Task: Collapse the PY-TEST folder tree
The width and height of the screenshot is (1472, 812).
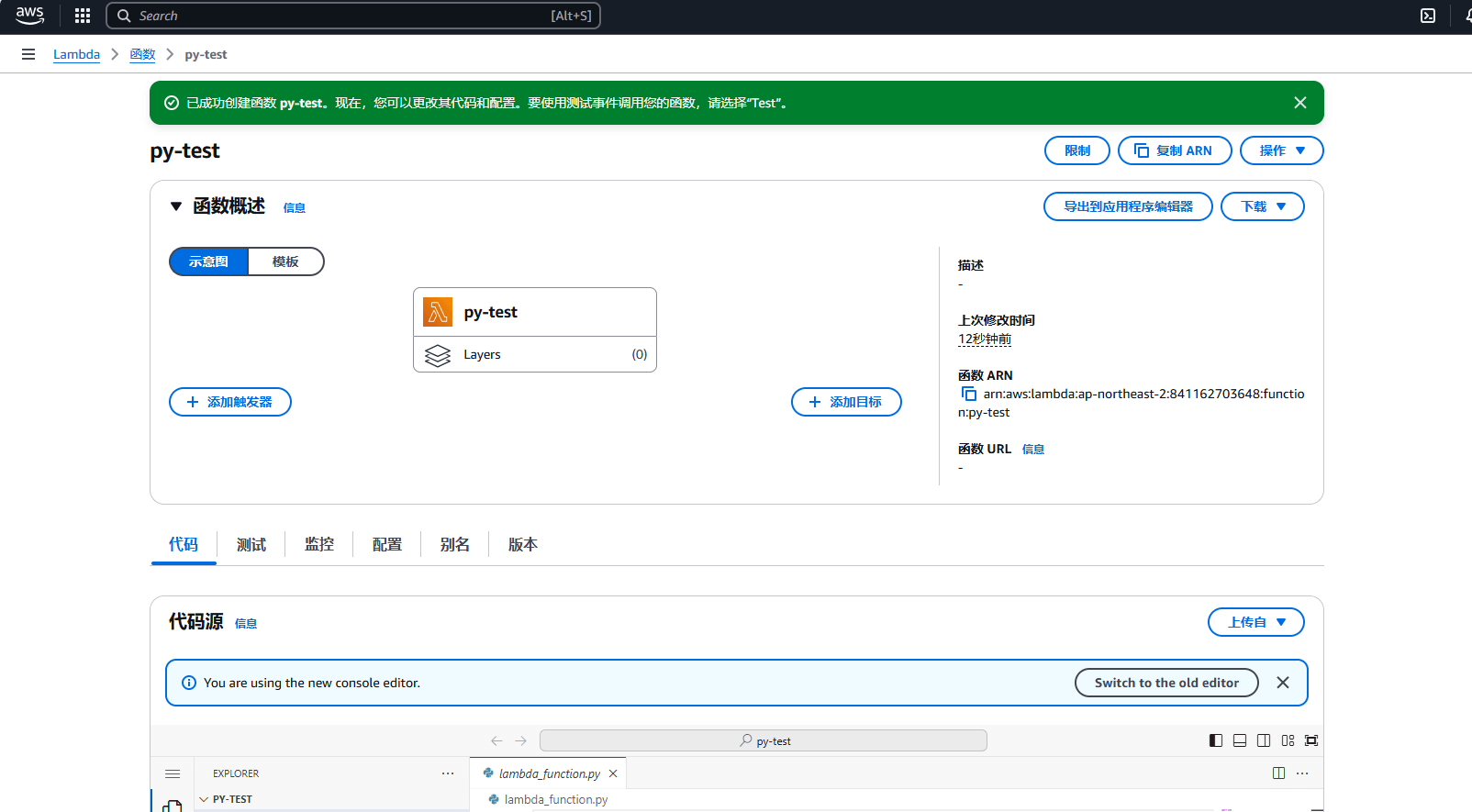Action: pyautogui.click(x=204, y=799)
